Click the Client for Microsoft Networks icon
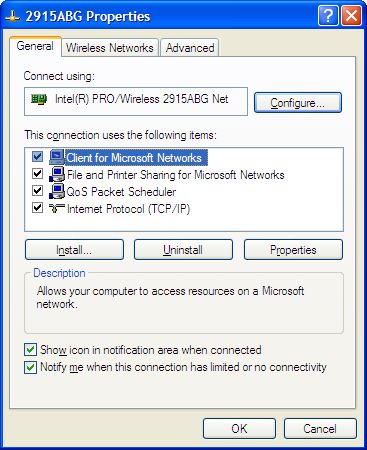 (57, 157)
